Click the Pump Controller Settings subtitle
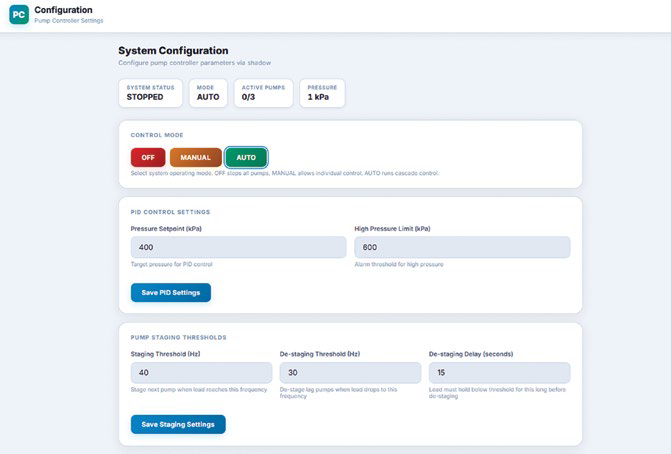671x454 pixels. (x=69, y=21)
